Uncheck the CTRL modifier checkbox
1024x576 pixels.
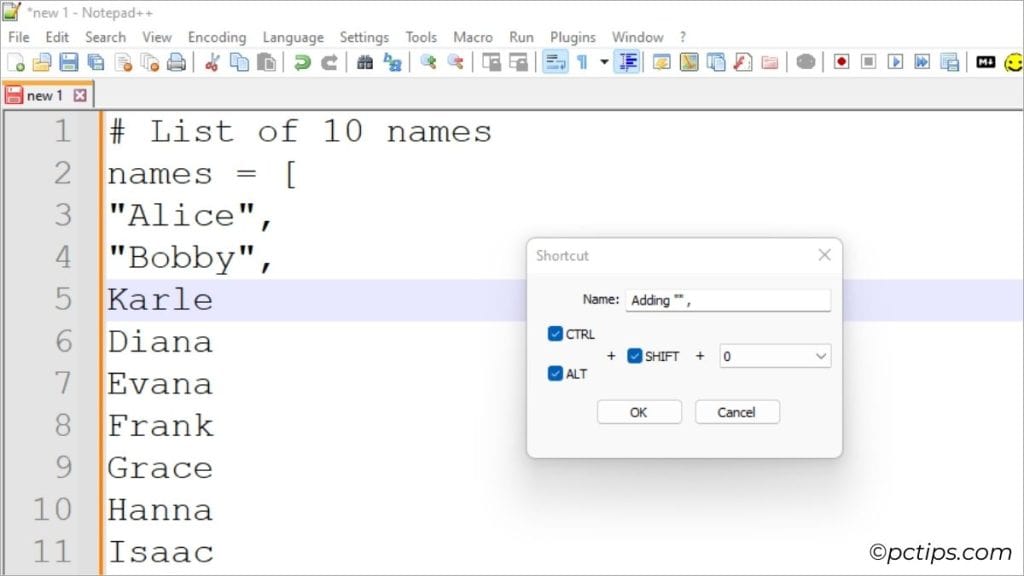[556, 334]
